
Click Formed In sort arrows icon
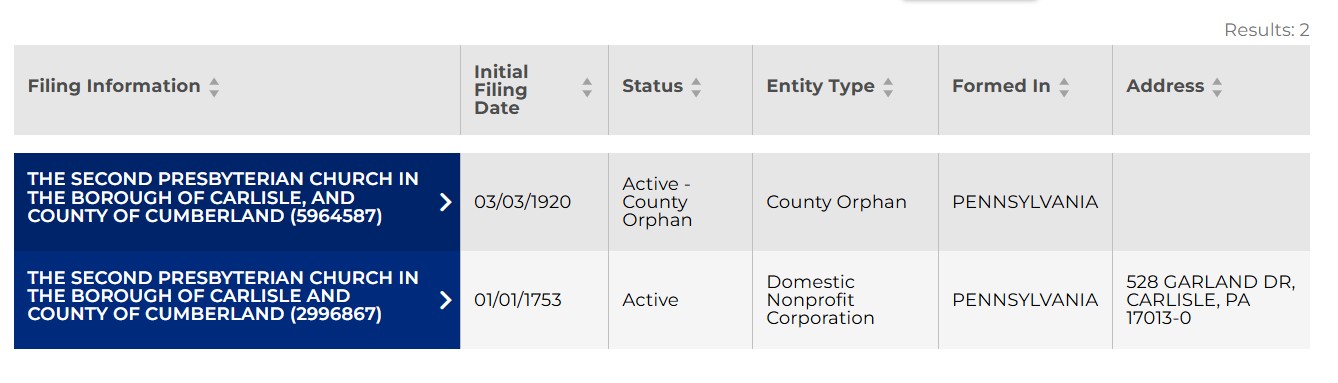[x=1064, y=87]
